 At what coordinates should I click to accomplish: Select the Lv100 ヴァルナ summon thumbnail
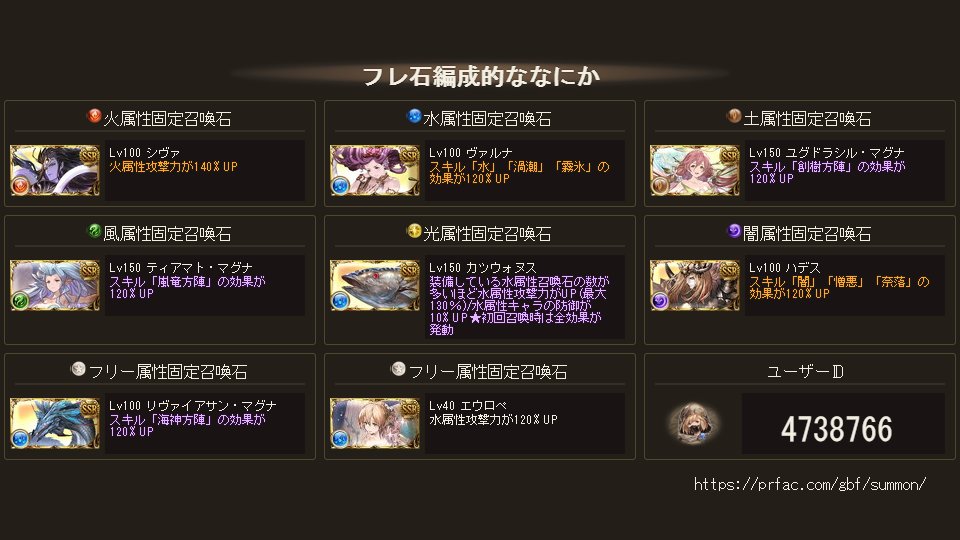tap(375, 170)
